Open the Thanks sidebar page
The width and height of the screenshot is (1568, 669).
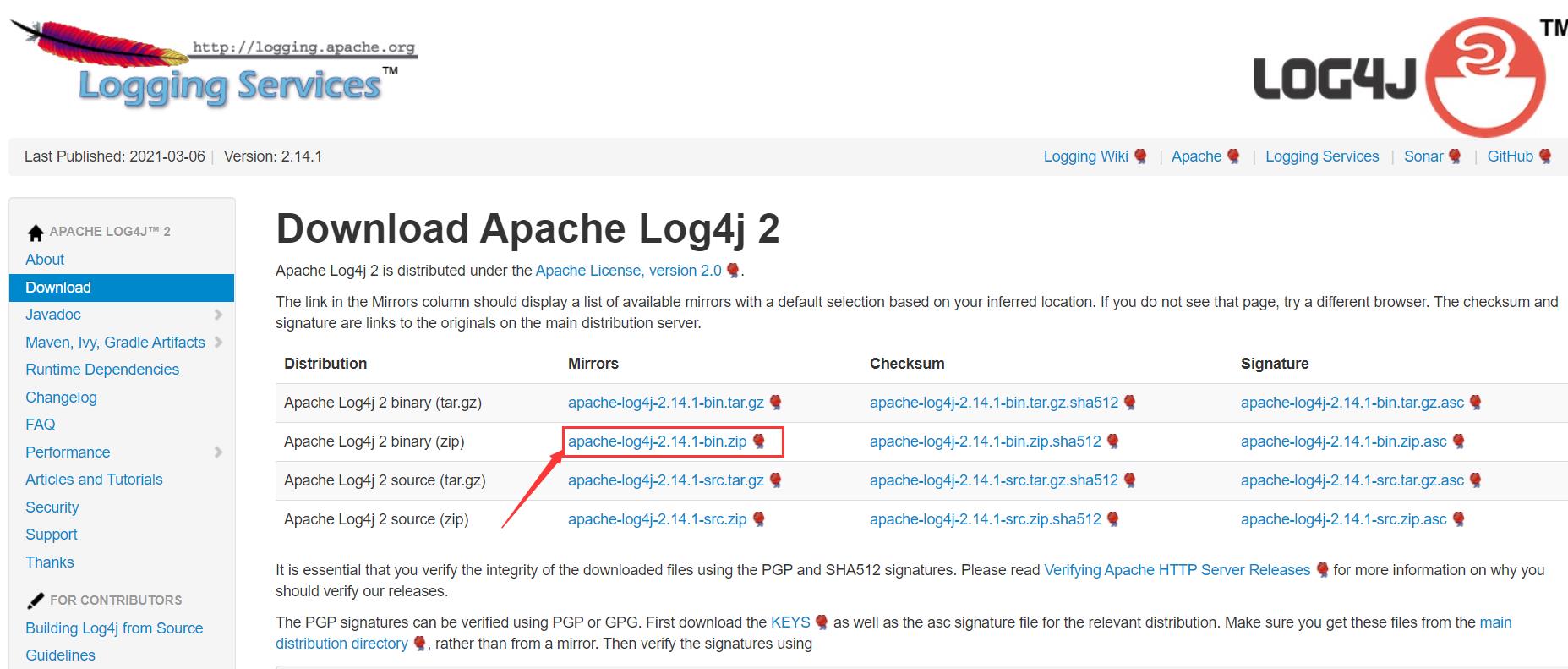tap(49, 562)
